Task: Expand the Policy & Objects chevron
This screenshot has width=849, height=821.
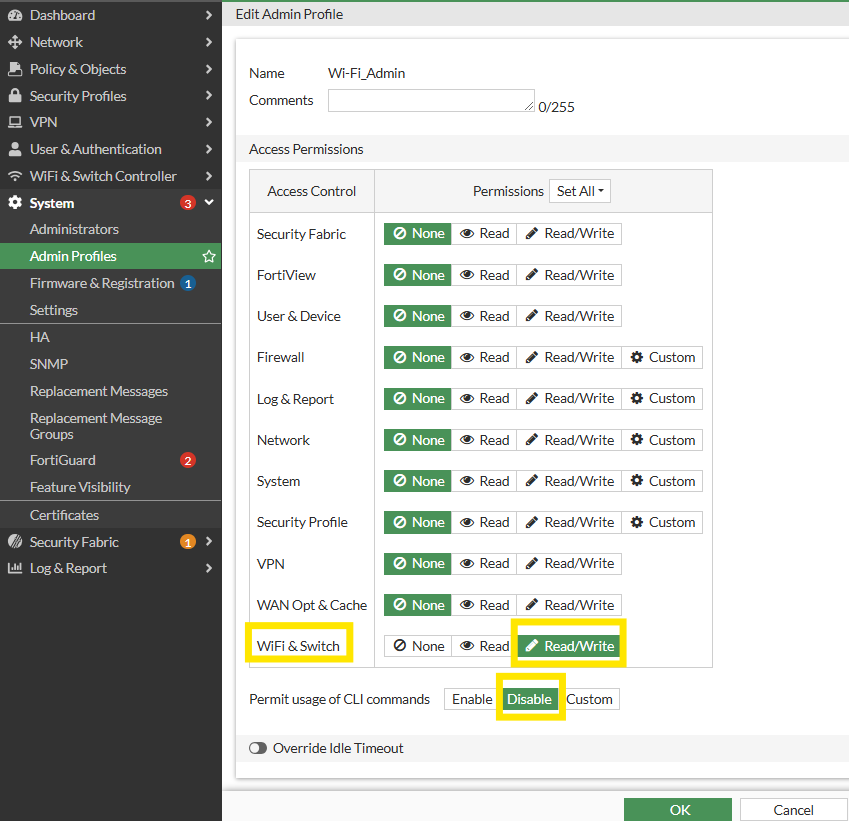Action: point(209,69)
